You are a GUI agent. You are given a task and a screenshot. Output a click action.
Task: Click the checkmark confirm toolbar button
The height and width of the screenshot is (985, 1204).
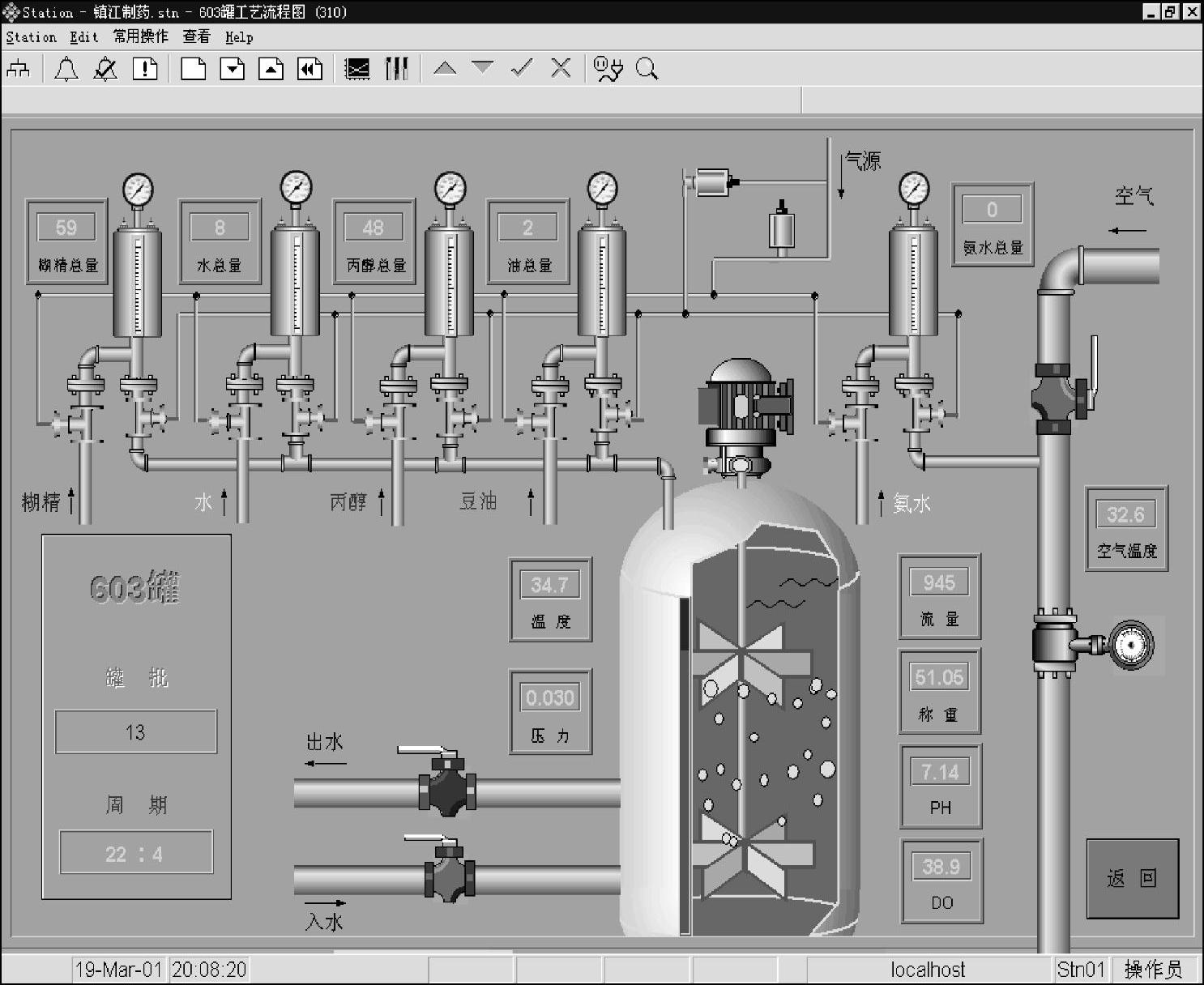(522, 68)
